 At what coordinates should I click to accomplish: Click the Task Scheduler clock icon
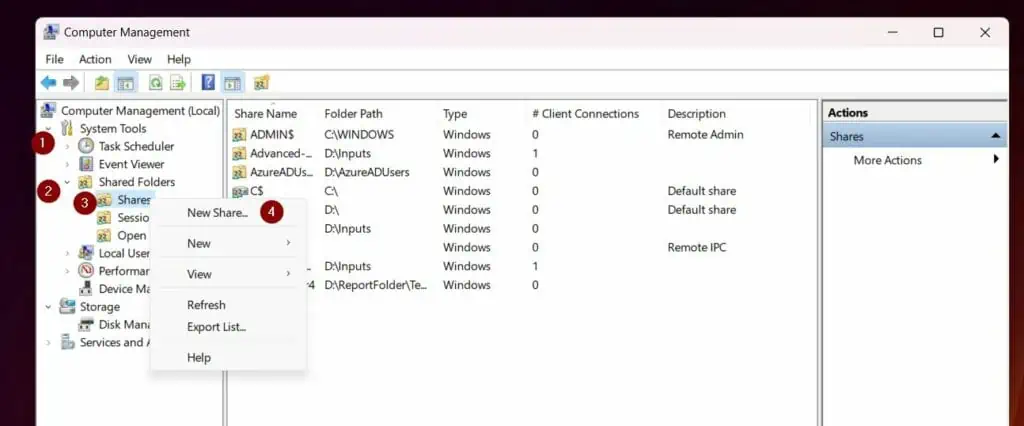click(86, 146)
